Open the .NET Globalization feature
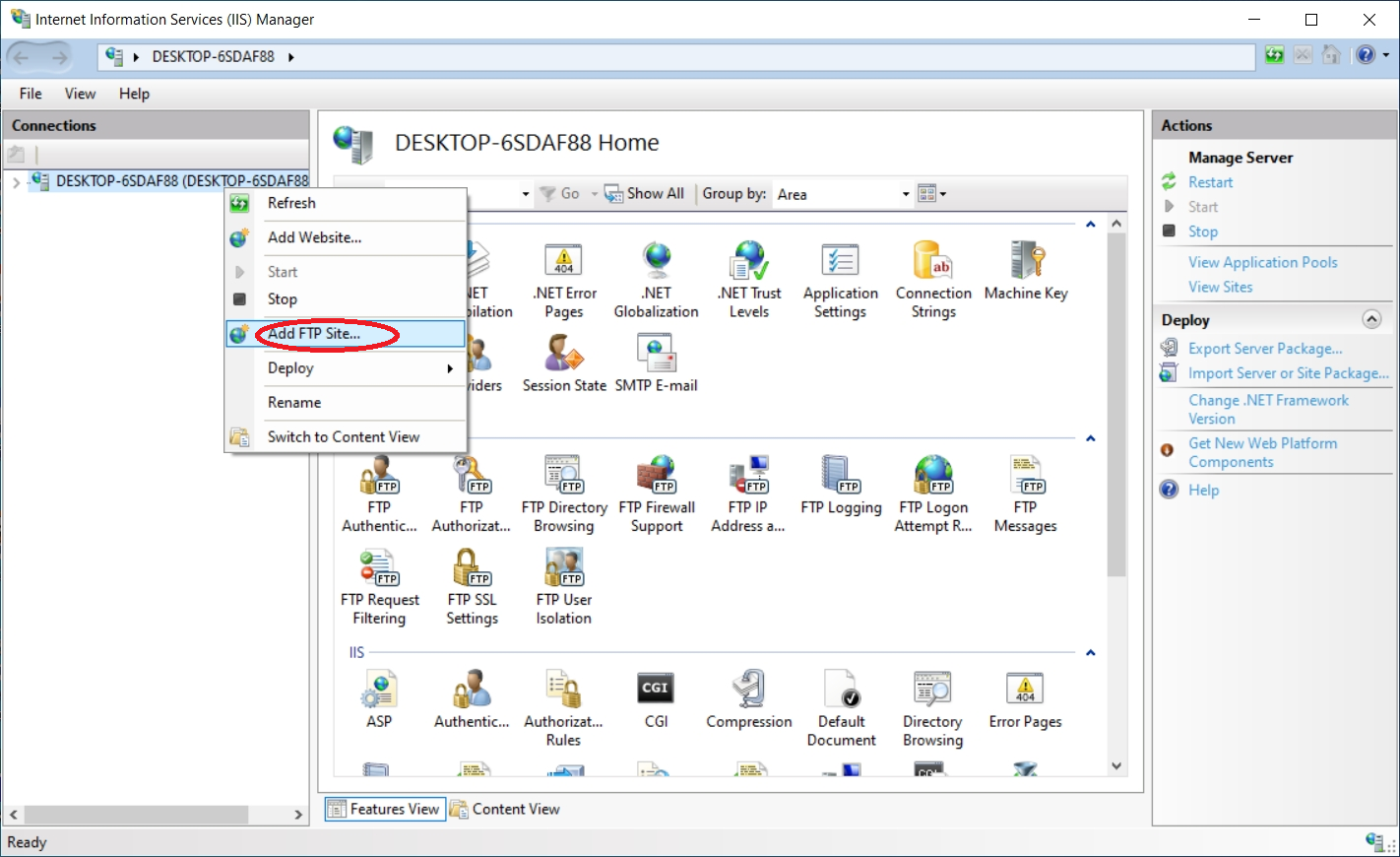 coord(657,281)
